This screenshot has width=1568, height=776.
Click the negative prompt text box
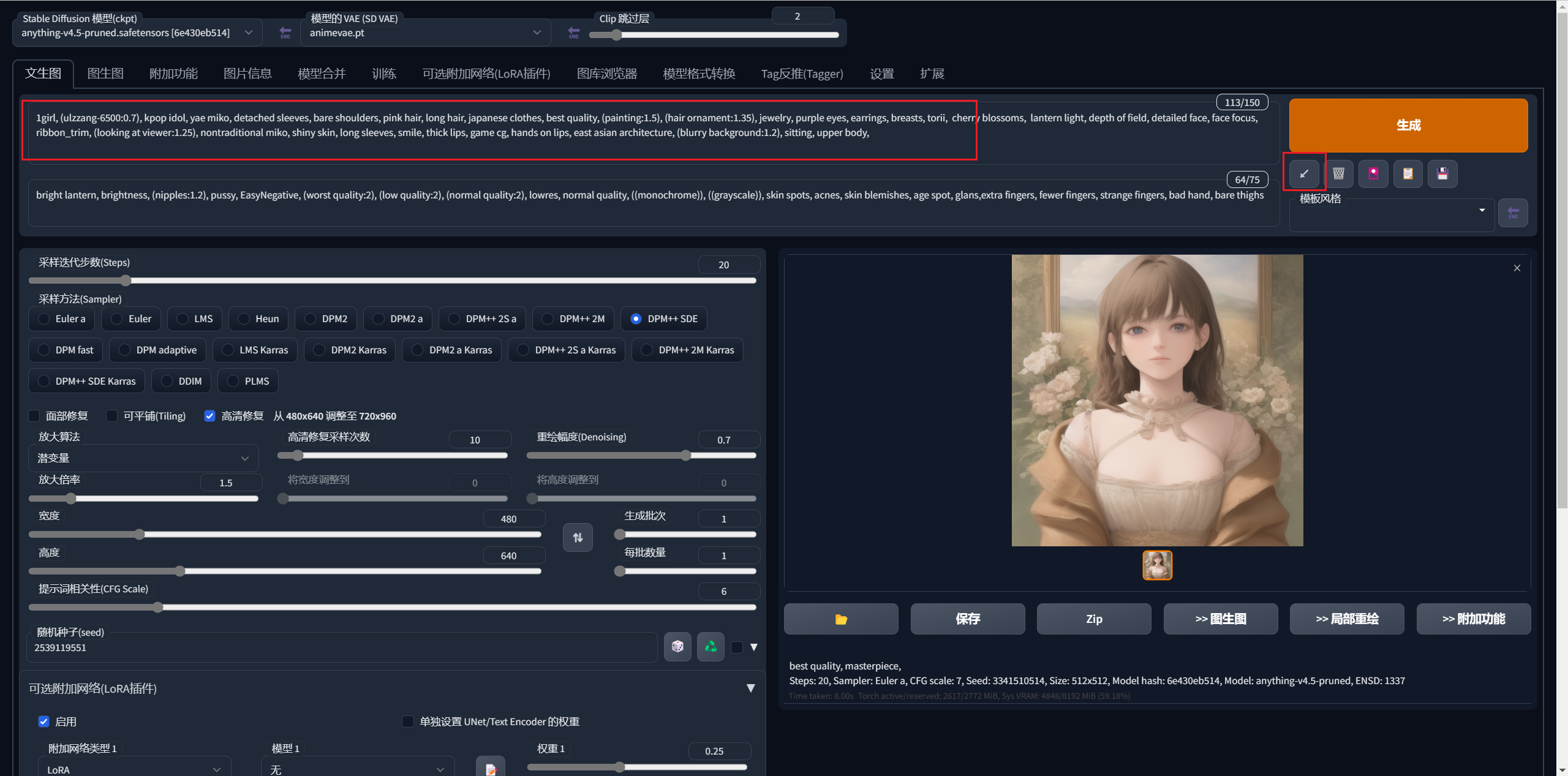(x=654, y=203)
